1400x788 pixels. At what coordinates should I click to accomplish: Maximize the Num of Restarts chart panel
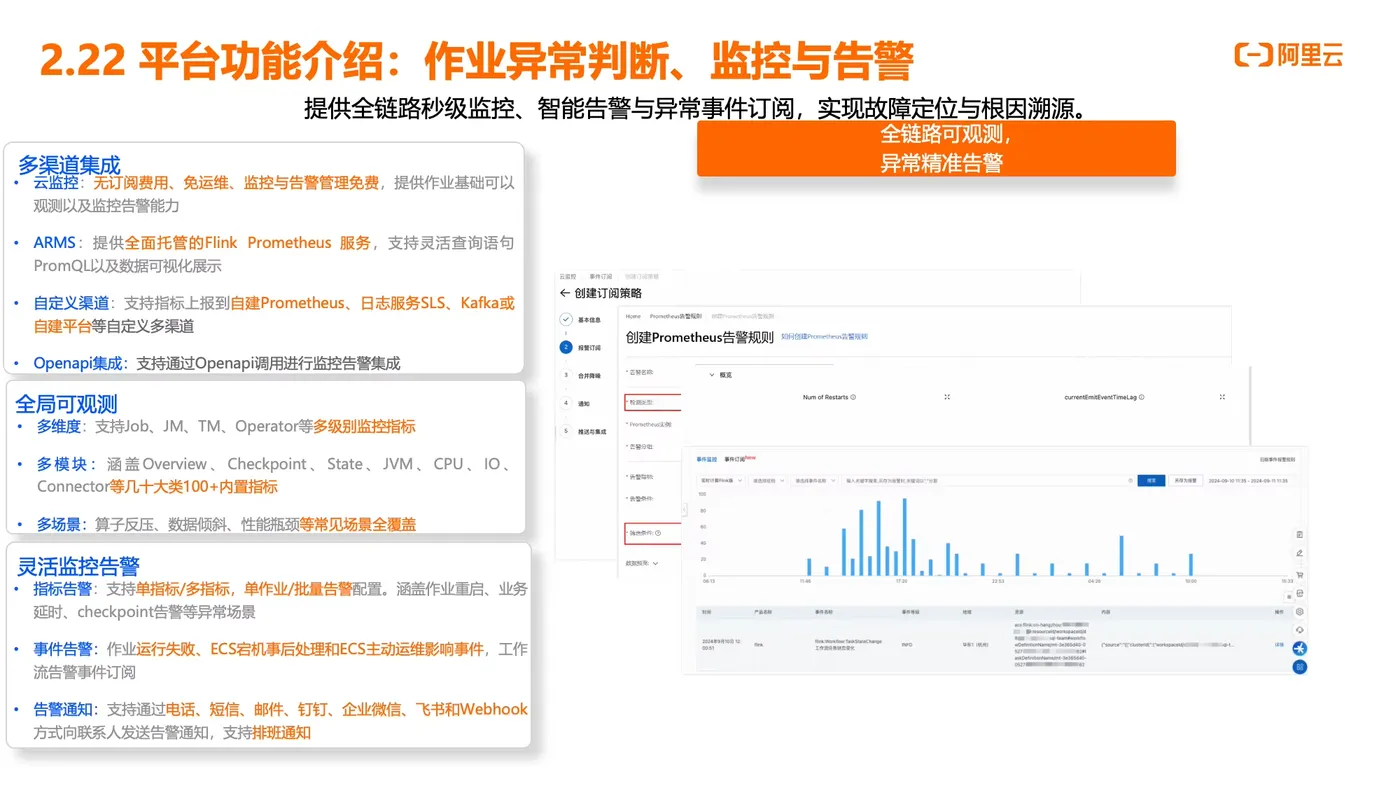pyautogui.click(x=947, y=397)
